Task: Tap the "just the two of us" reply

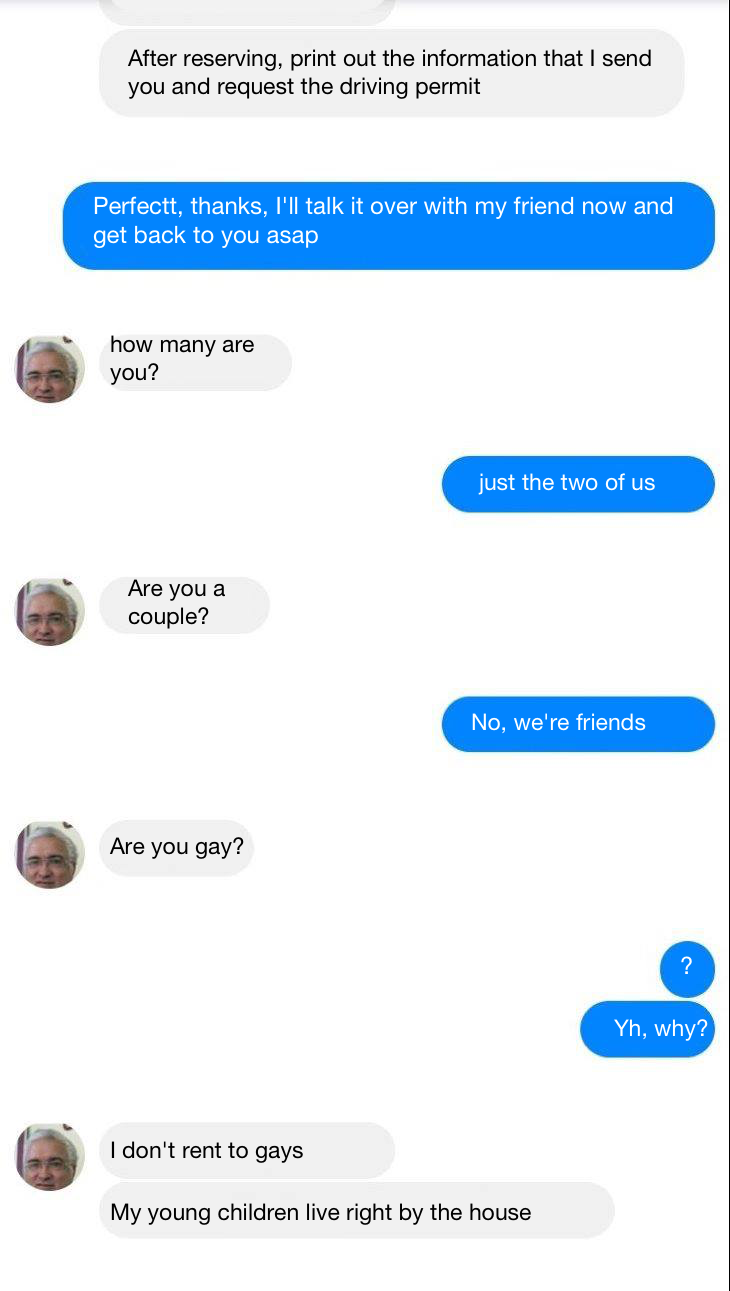Action: point(578,484)
